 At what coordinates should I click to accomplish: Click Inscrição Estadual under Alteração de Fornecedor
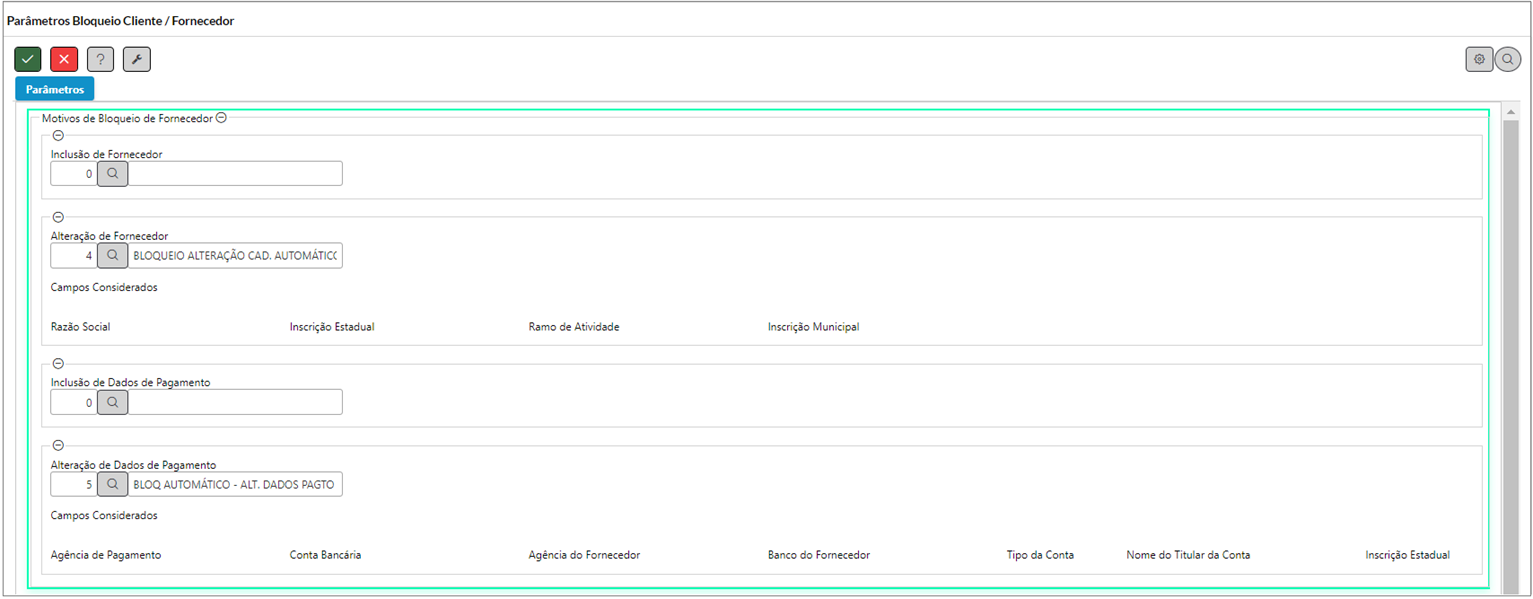[x=332, y=327]
